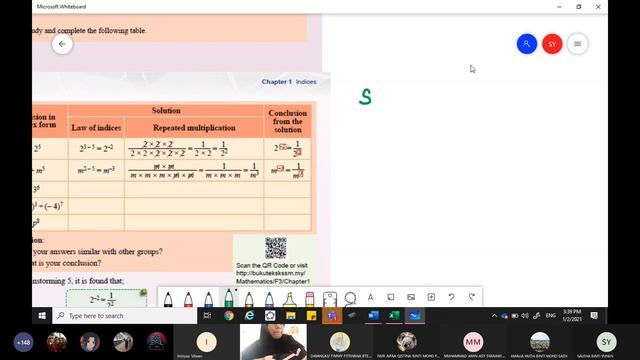Go back using the arrow button
640x360 pixels.
62,44
